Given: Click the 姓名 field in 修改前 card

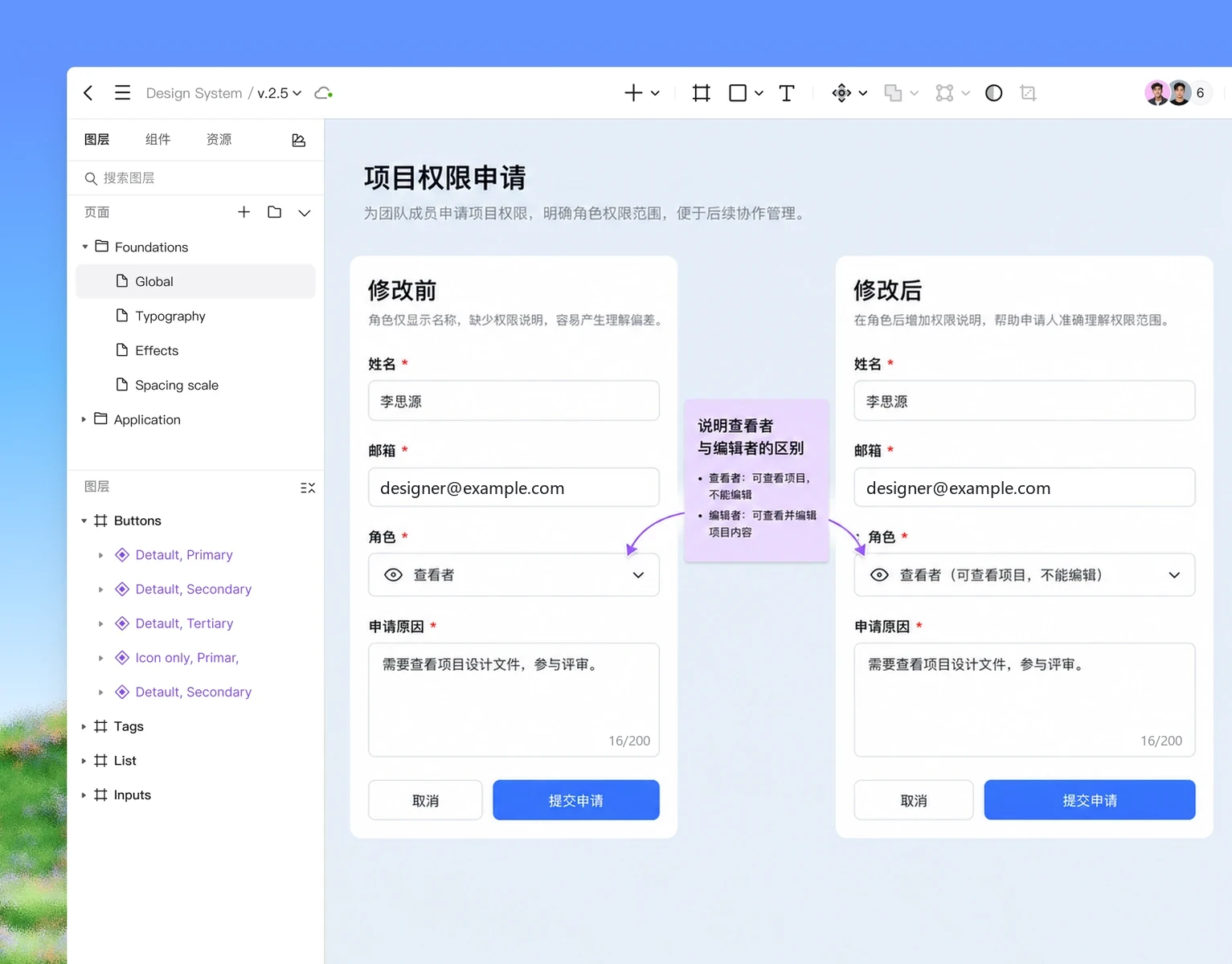Looking at the screenshot, I should (x=514, y=401).
